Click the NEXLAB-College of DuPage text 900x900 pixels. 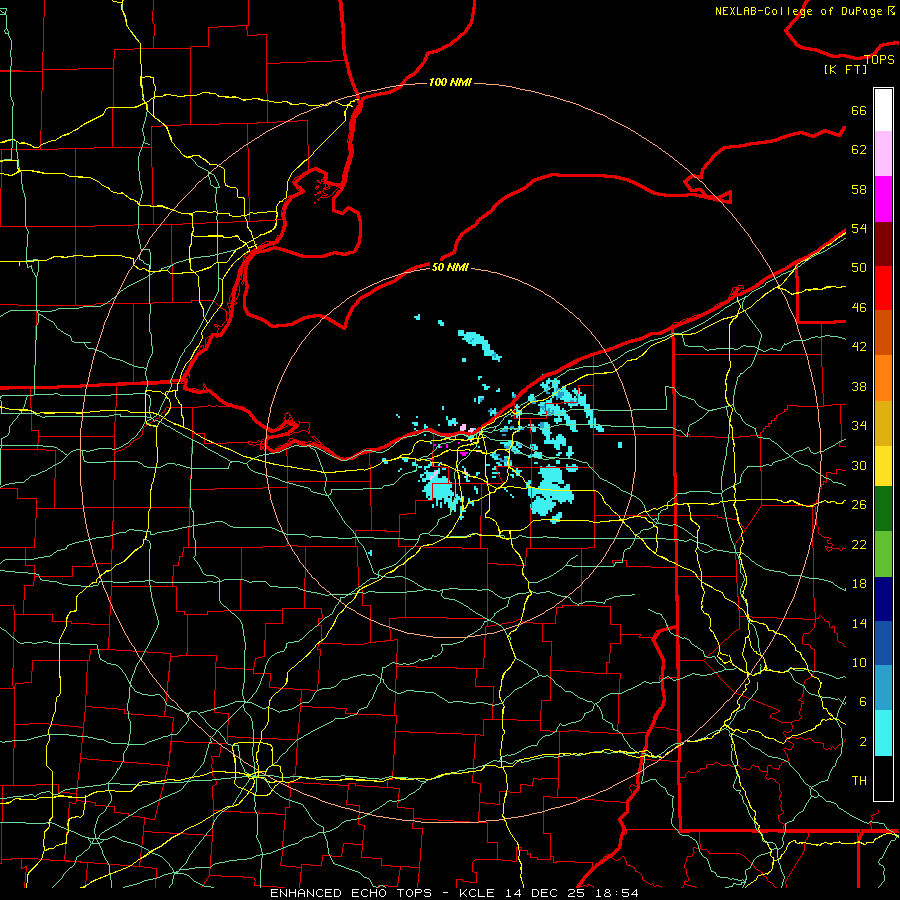click(x=798, y=11)
